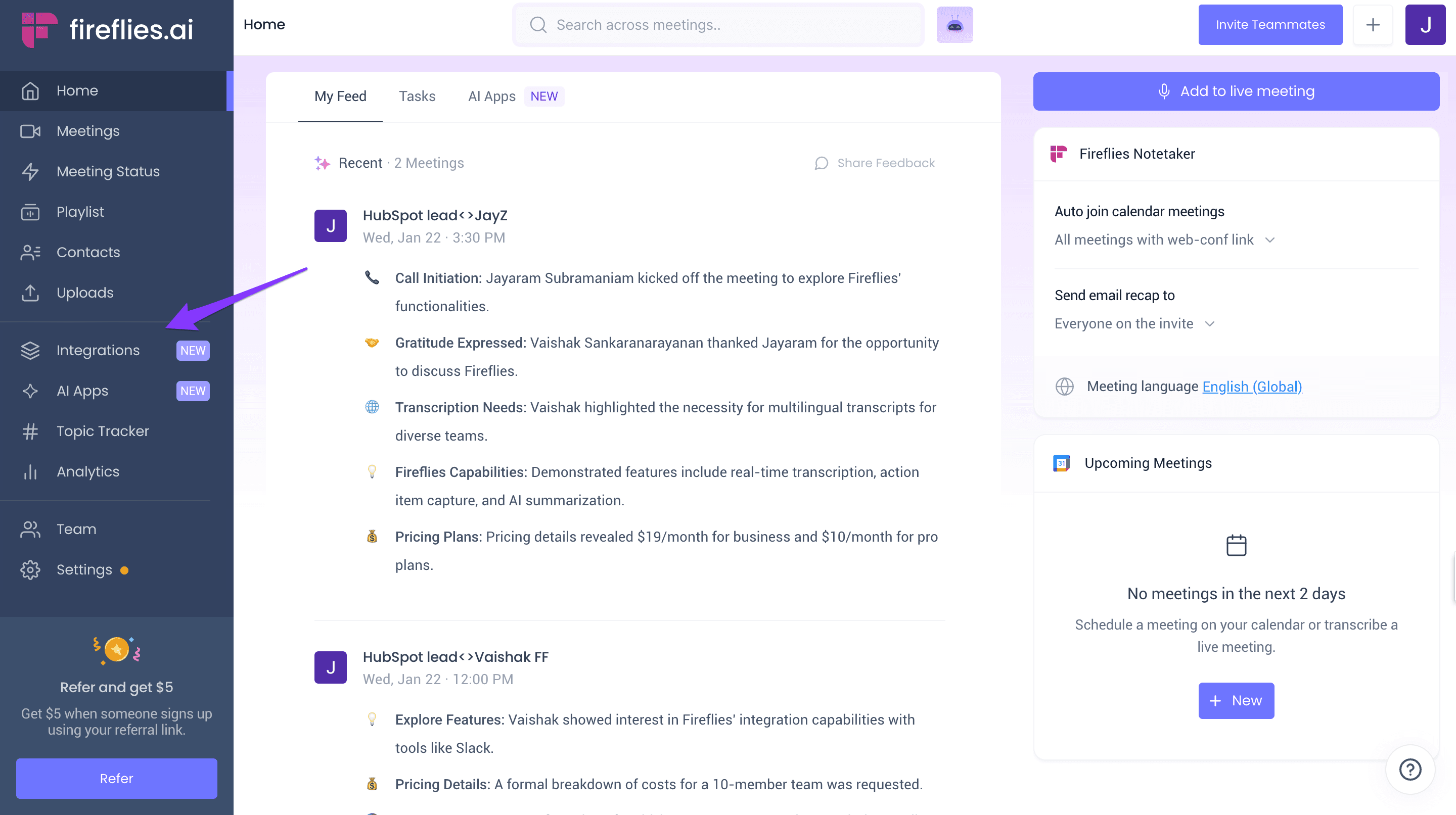Click the 'Refer and get $5' heading
Screen dimensions: 1456x815
coord(116,687)
